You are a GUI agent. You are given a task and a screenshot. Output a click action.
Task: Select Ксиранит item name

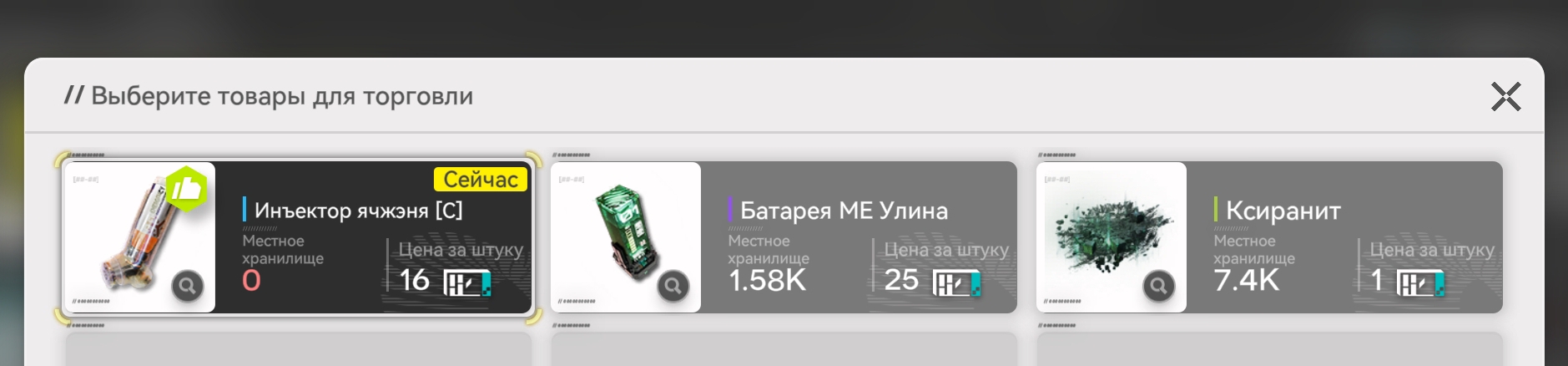click(1283, 211)
